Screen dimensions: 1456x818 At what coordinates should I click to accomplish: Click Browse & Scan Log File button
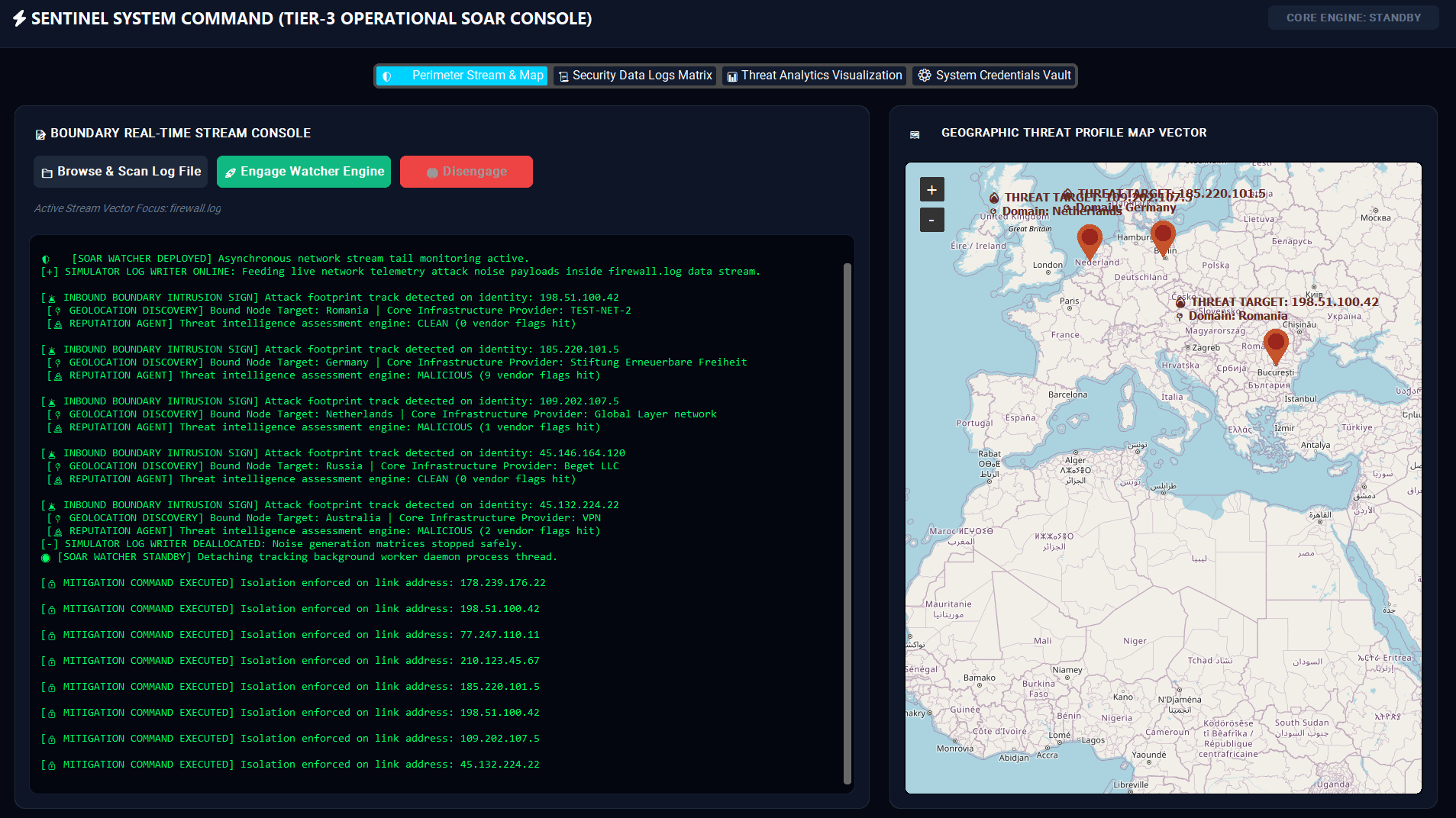click(122, 172)
